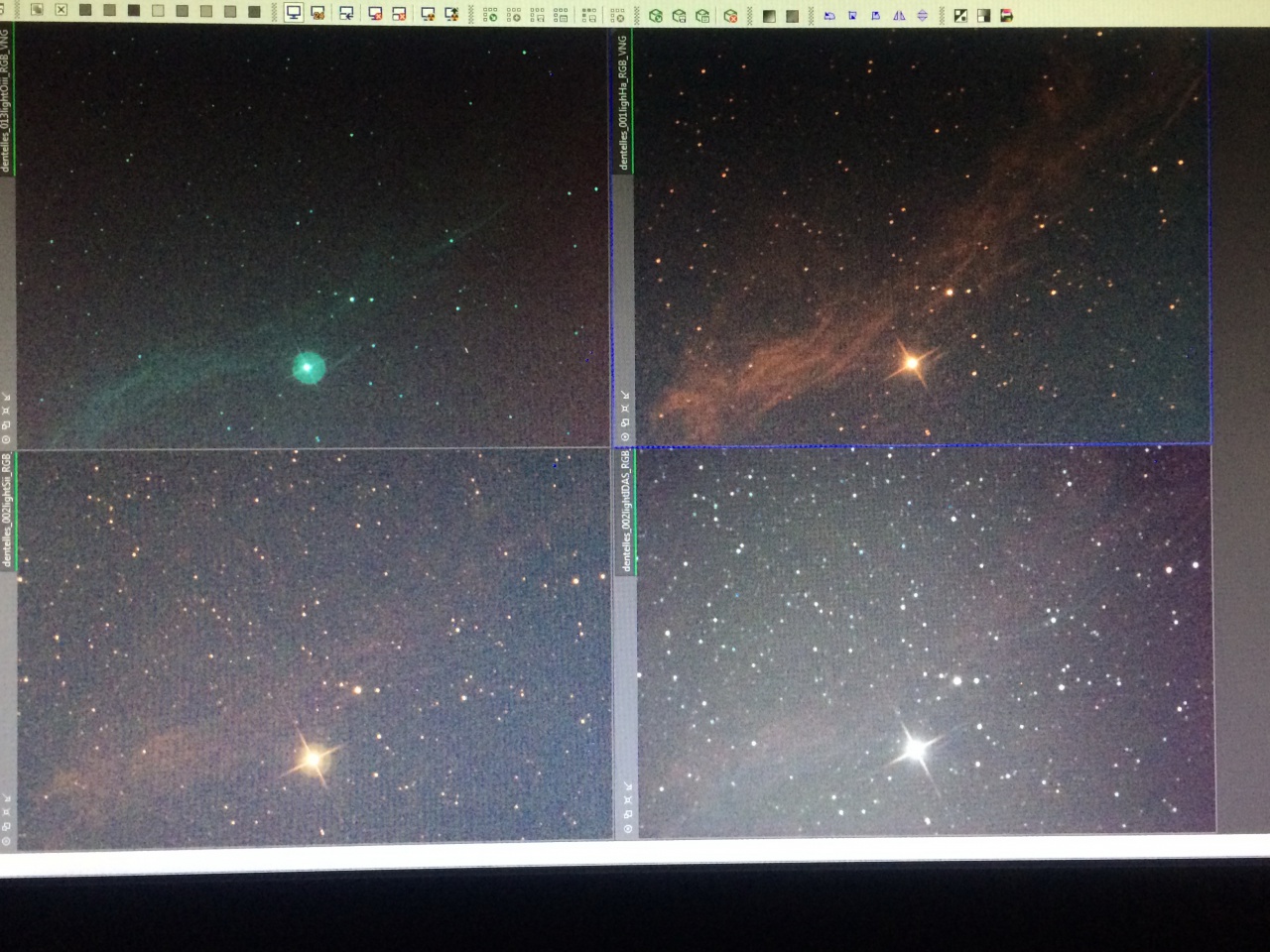
Task: Click the diagonal arrow button on the Ha window
Action: [x=625, y=395]
